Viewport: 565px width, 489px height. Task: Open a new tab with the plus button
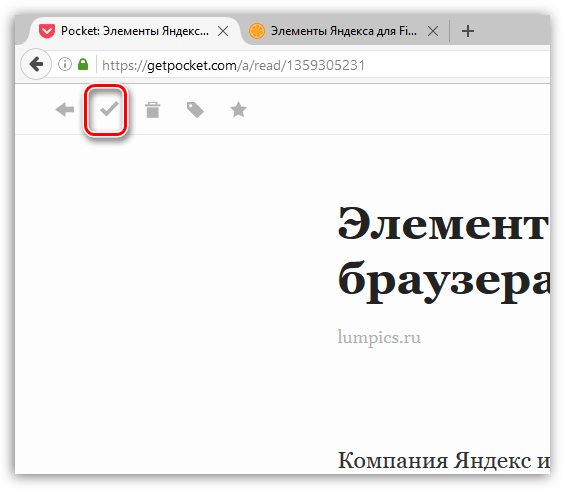coord(468,31)
